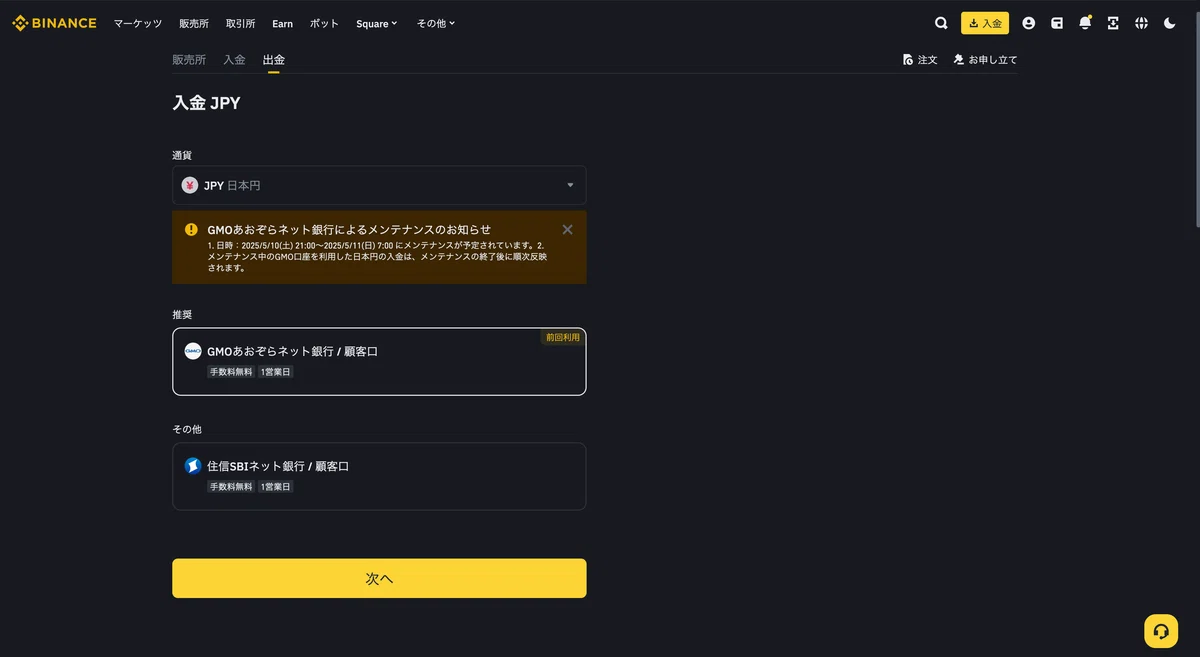The height and width of the screenshot is (657, 1200).
Task: View notifications via the bell icon
Action: (x=1085, y=23)
